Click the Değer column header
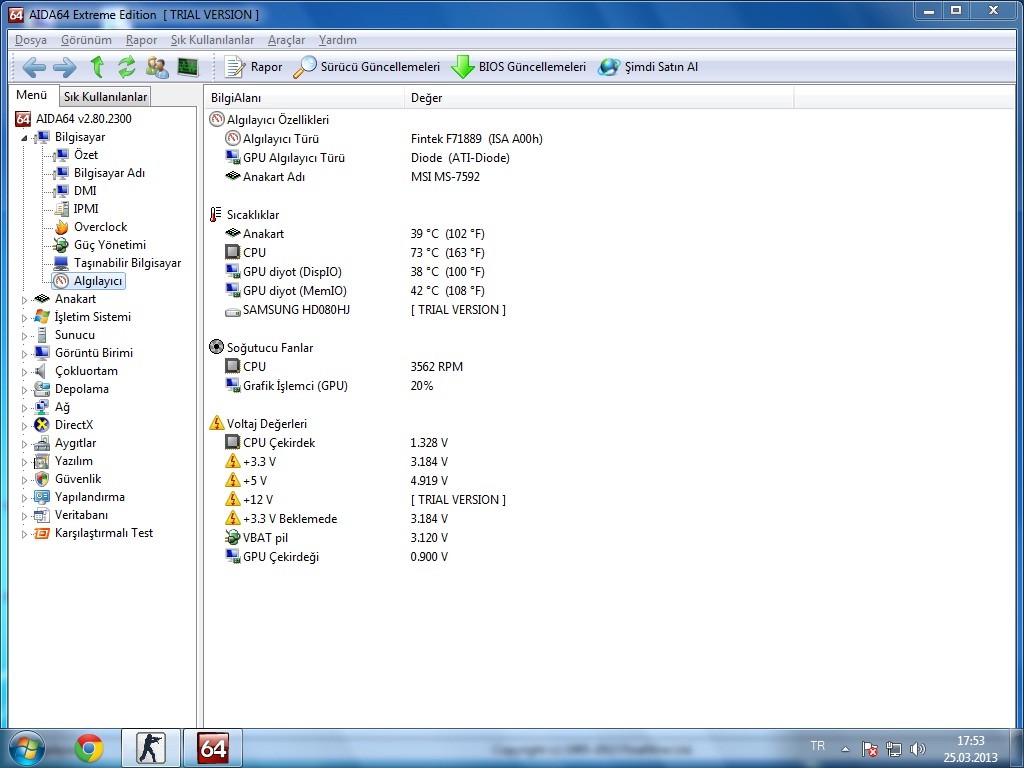1024x768 pixels. [x=599, y=98]
